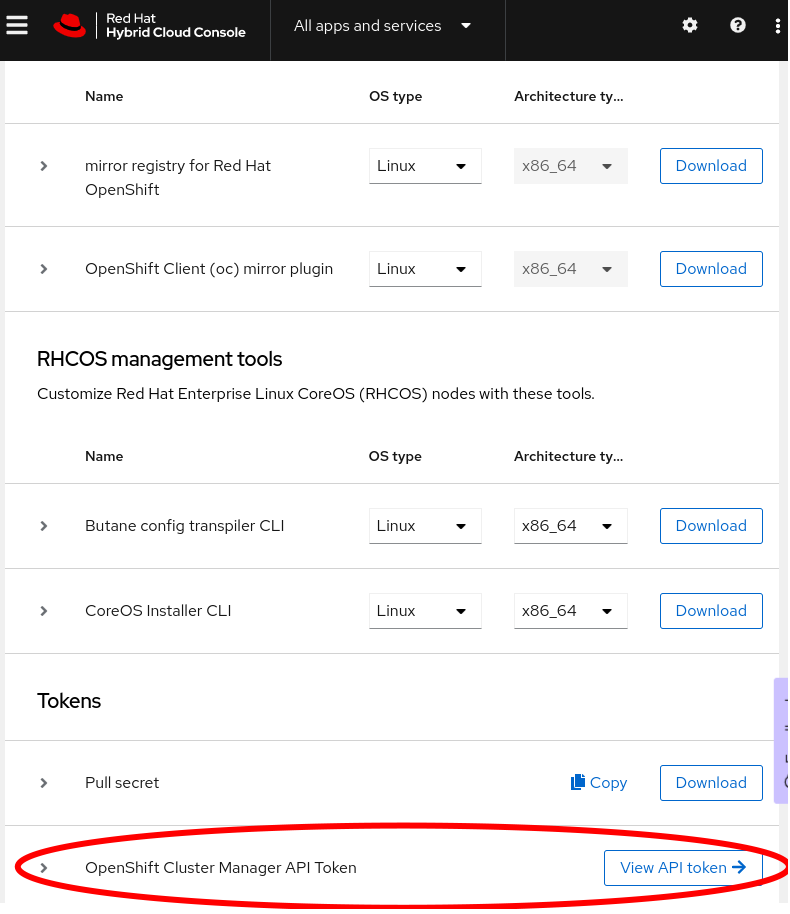Image resolution: width=790 pixels, height=914 pixels.
Task: Download the pull secret file
Action: point(711,783)
